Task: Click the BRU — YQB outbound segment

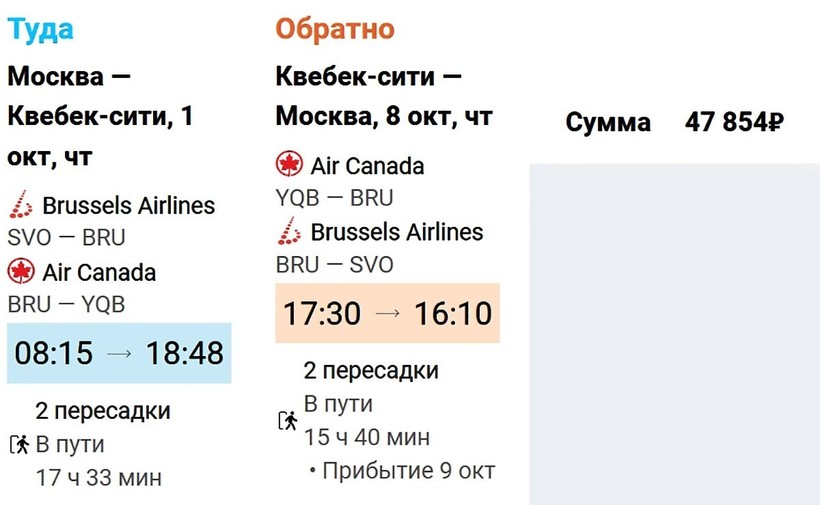Action: (x=66, y=304)
